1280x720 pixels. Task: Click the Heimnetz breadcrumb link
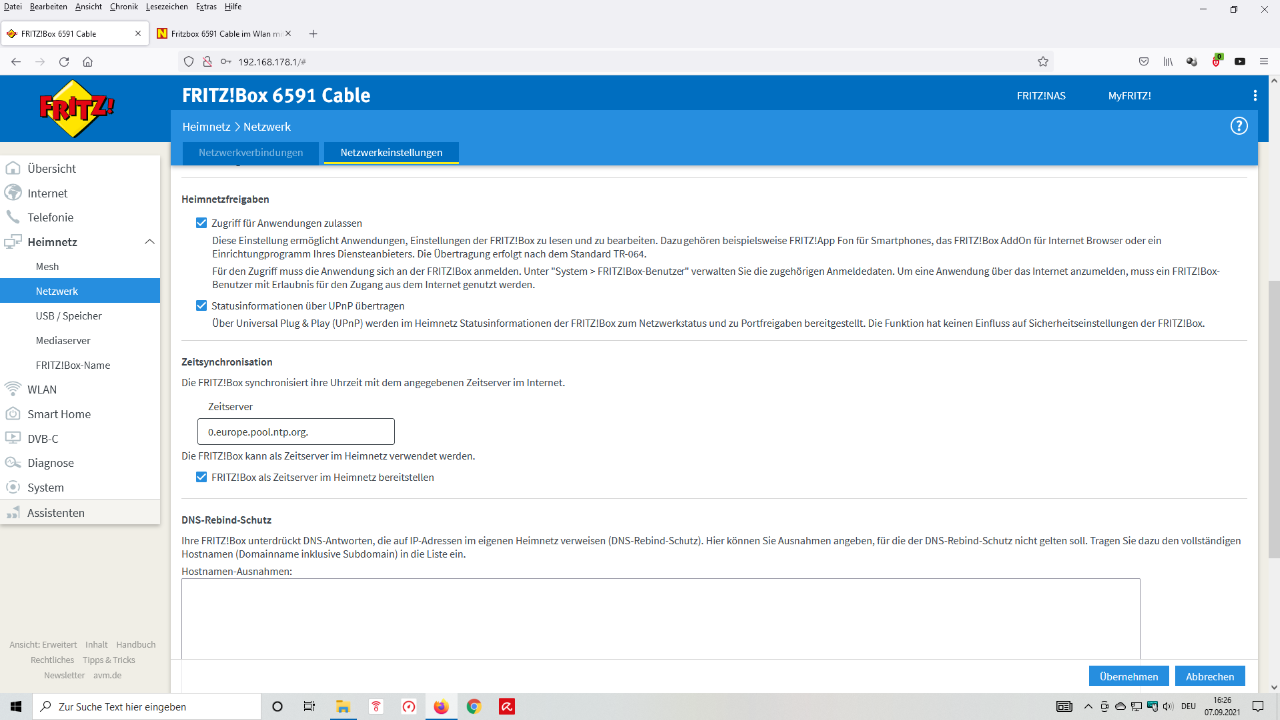(x=206, y=127)
